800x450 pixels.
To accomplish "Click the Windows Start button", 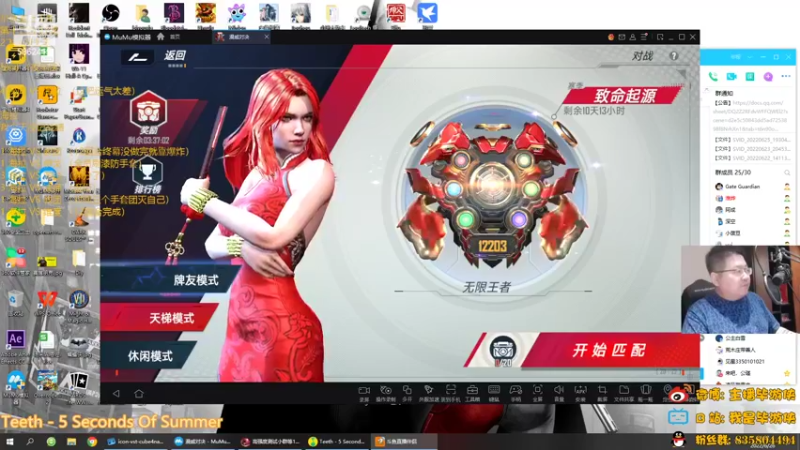I will point(10,442).
